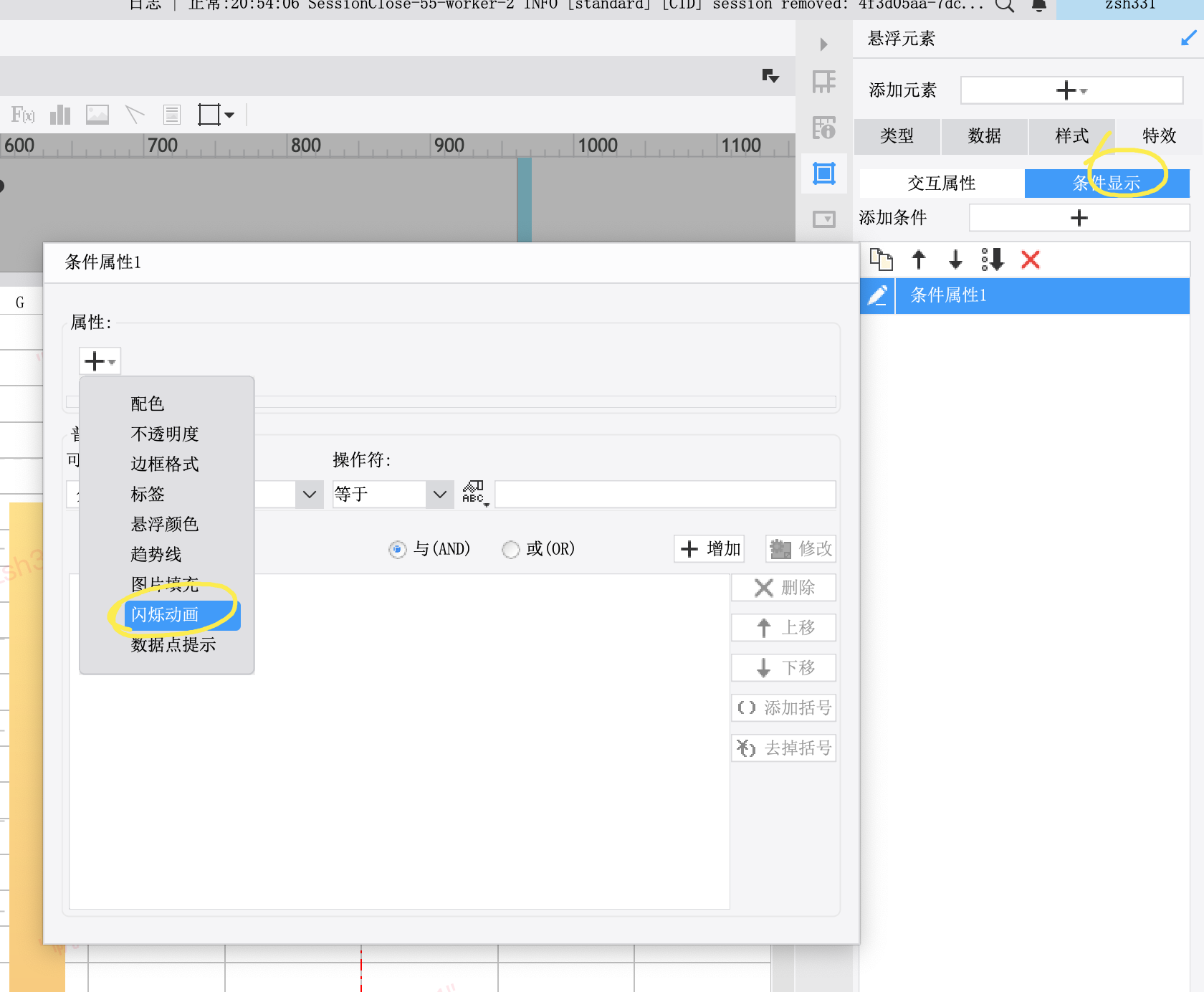Click the insert image toolbar icon
This screenshot has width=1204, height=992.
tap(97, 115)
